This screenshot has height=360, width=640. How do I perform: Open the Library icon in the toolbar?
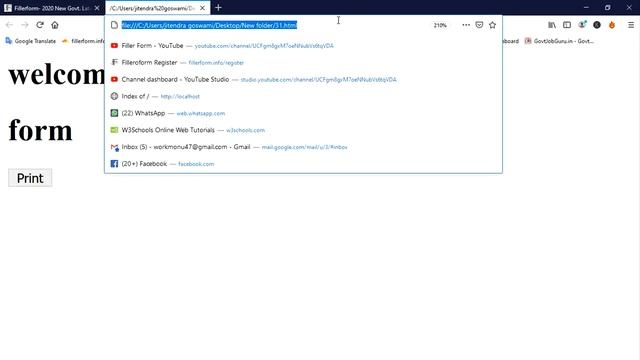552,25
